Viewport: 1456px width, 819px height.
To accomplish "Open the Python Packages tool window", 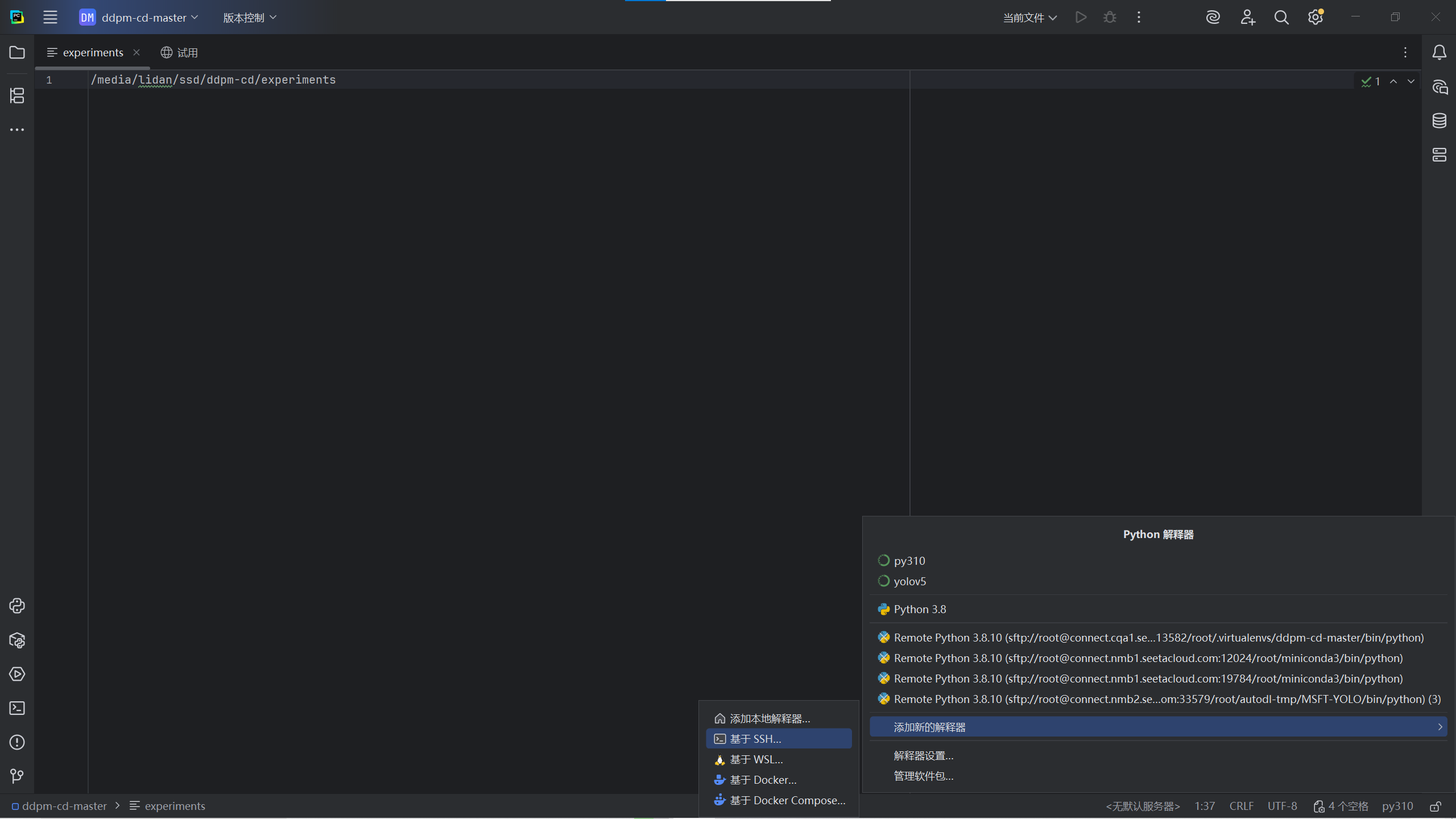I will [x=17, y=640].
